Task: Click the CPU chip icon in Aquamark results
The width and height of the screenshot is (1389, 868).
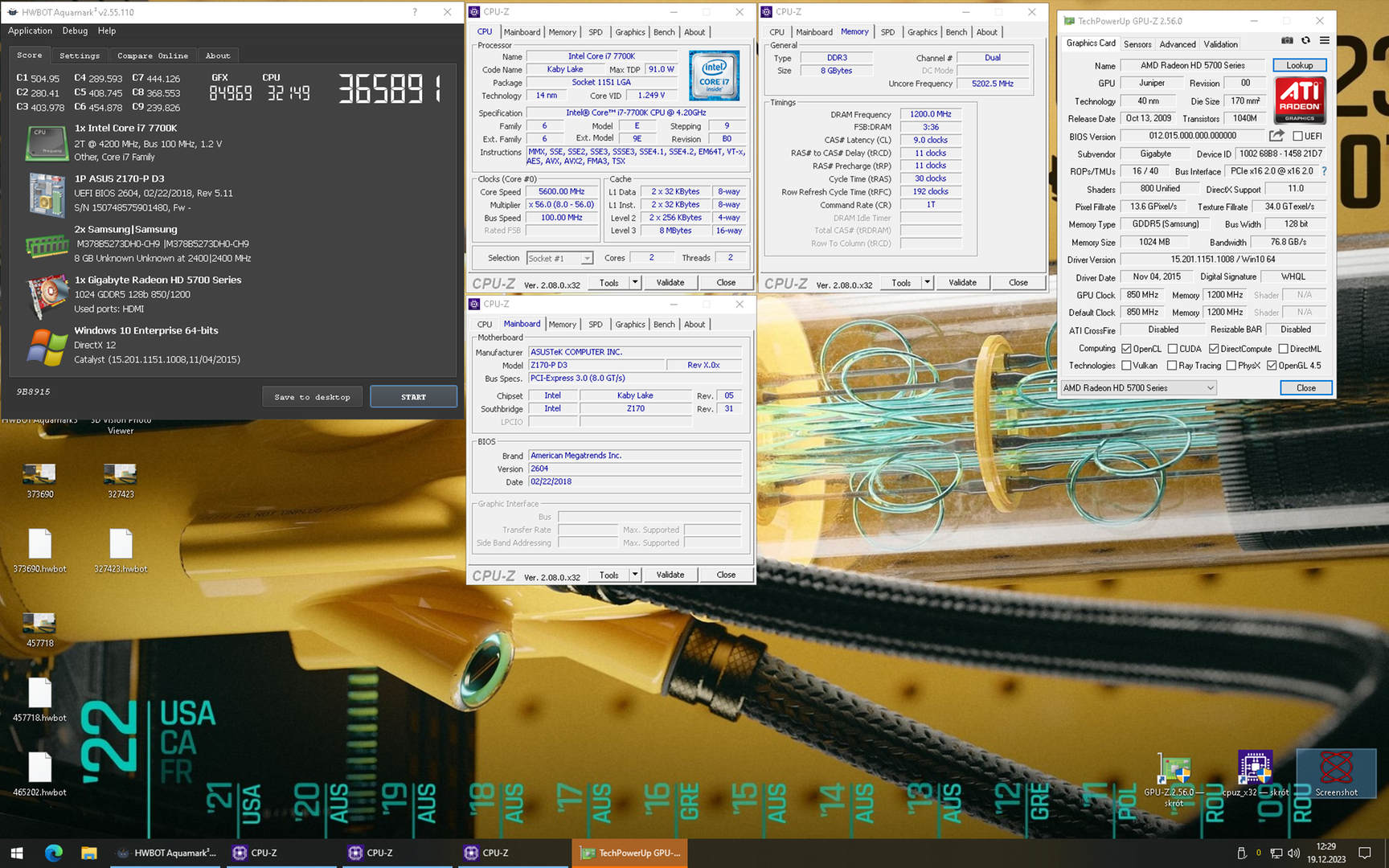Action: click(x=47, y=142)
